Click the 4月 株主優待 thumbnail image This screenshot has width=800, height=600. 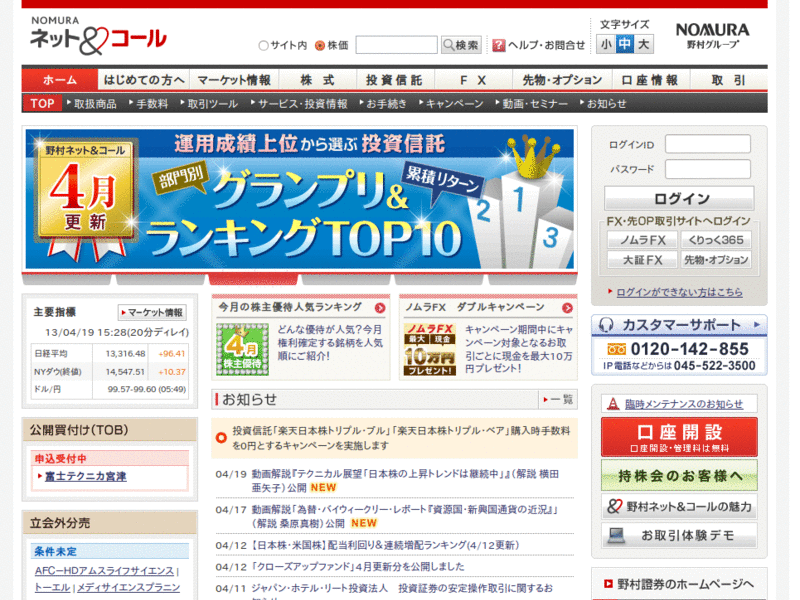point(242,349)
